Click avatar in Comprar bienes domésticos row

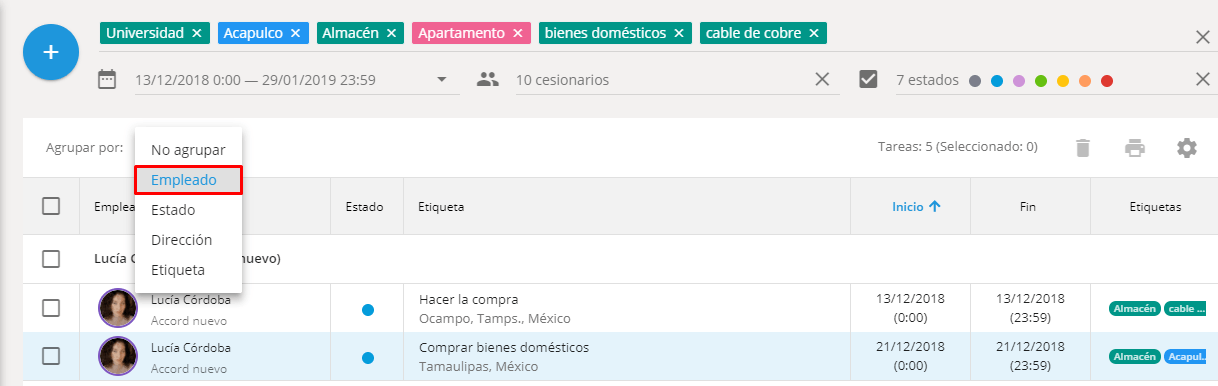(118, 356)
